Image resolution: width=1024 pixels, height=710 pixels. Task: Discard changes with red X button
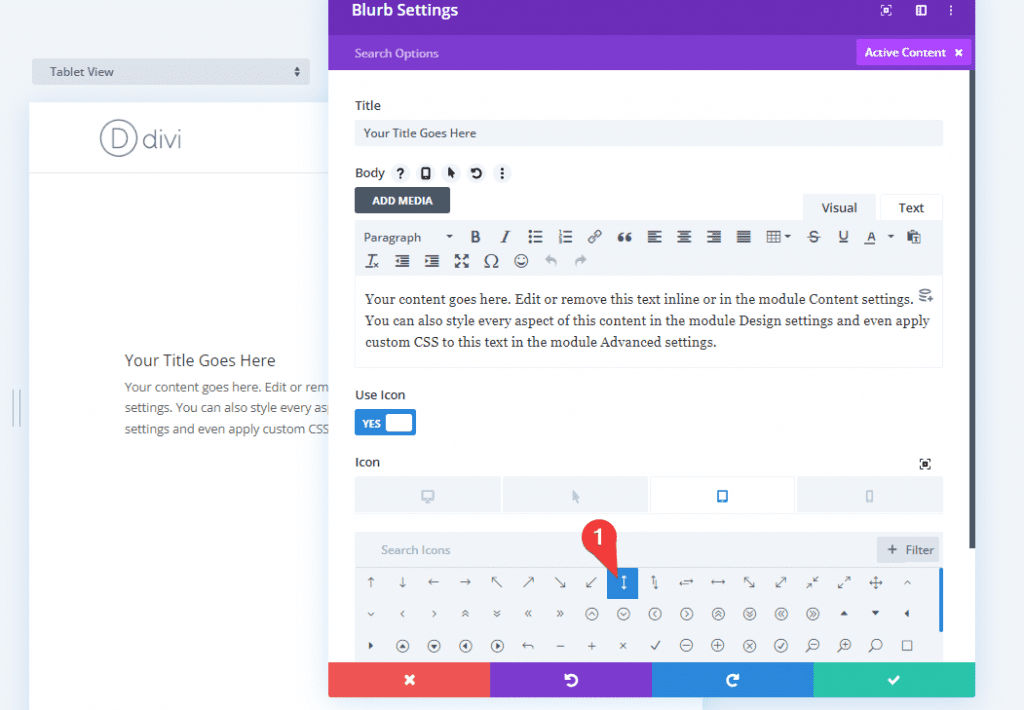click(x=409, y=680)
